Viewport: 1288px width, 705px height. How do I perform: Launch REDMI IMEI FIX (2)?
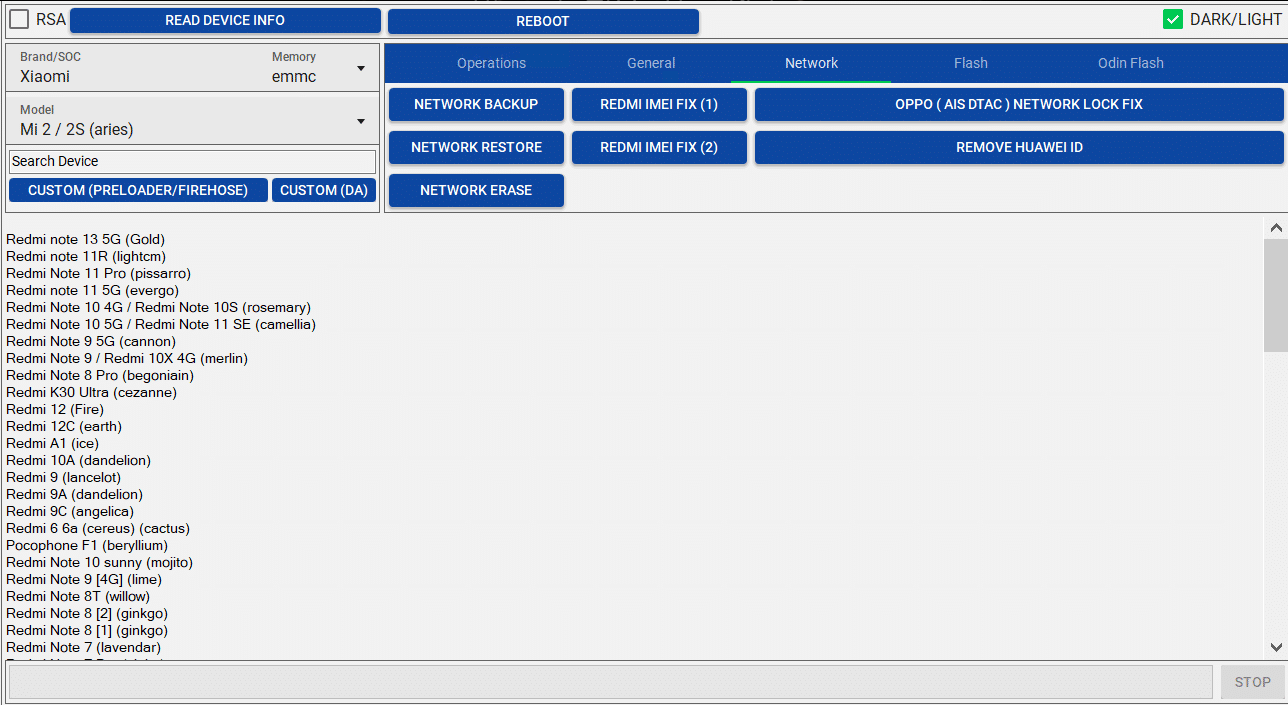tap(659, 147)
